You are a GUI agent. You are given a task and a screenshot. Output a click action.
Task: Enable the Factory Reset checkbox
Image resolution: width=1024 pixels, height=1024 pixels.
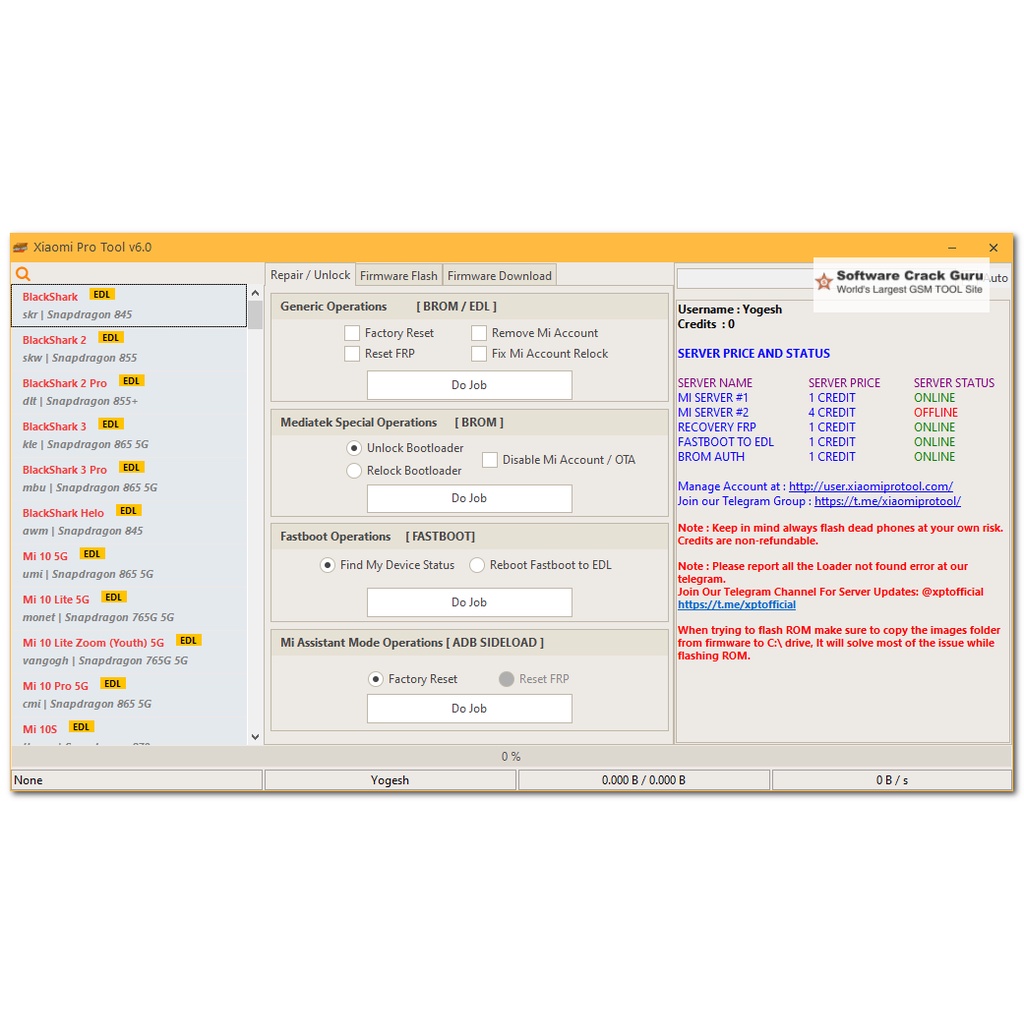point(352,333)
